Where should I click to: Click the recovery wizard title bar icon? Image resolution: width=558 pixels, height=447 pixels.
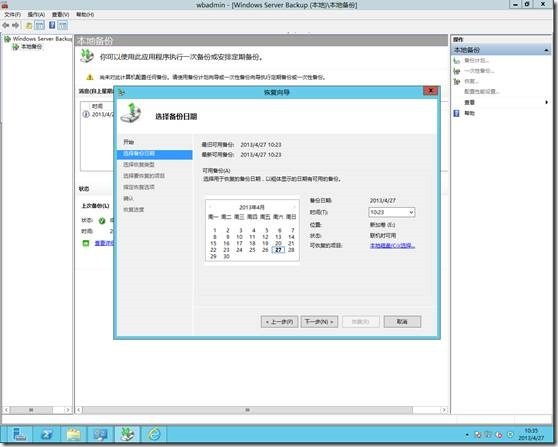[x=121, y=93]
